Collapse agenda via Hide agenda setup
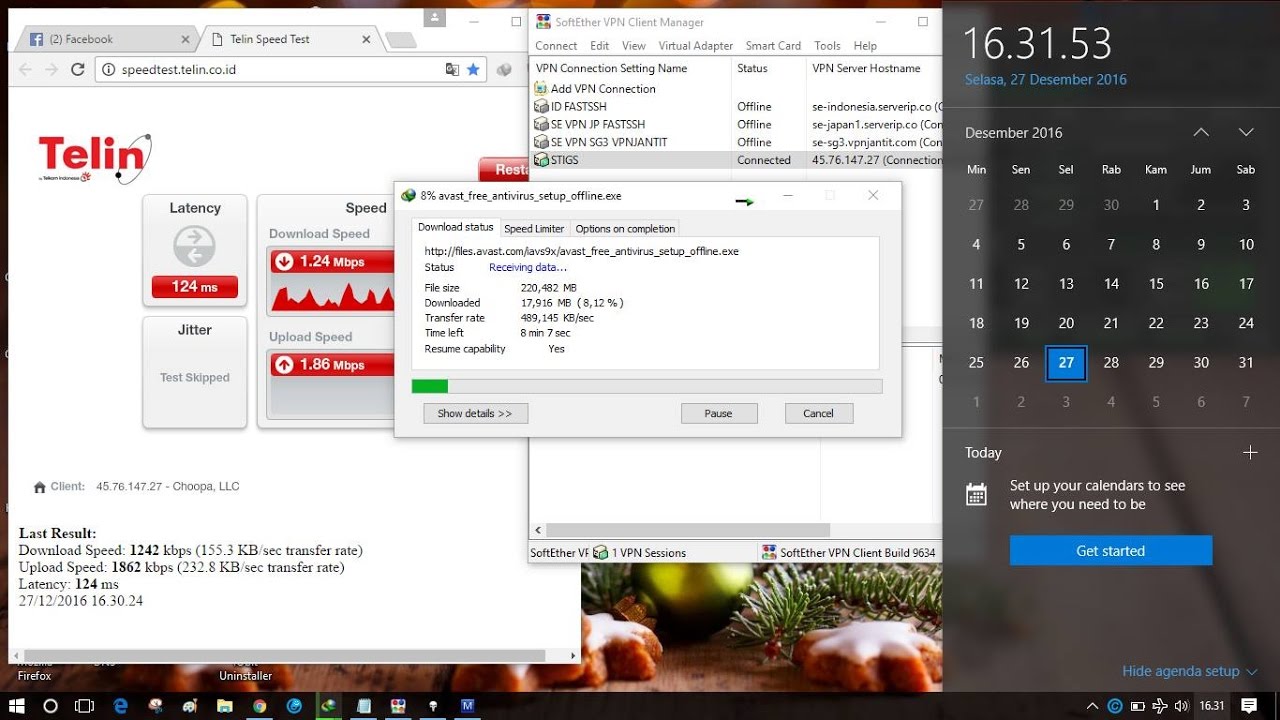This screenshot has height=720, width=1280. click(x=1190, y=671)
